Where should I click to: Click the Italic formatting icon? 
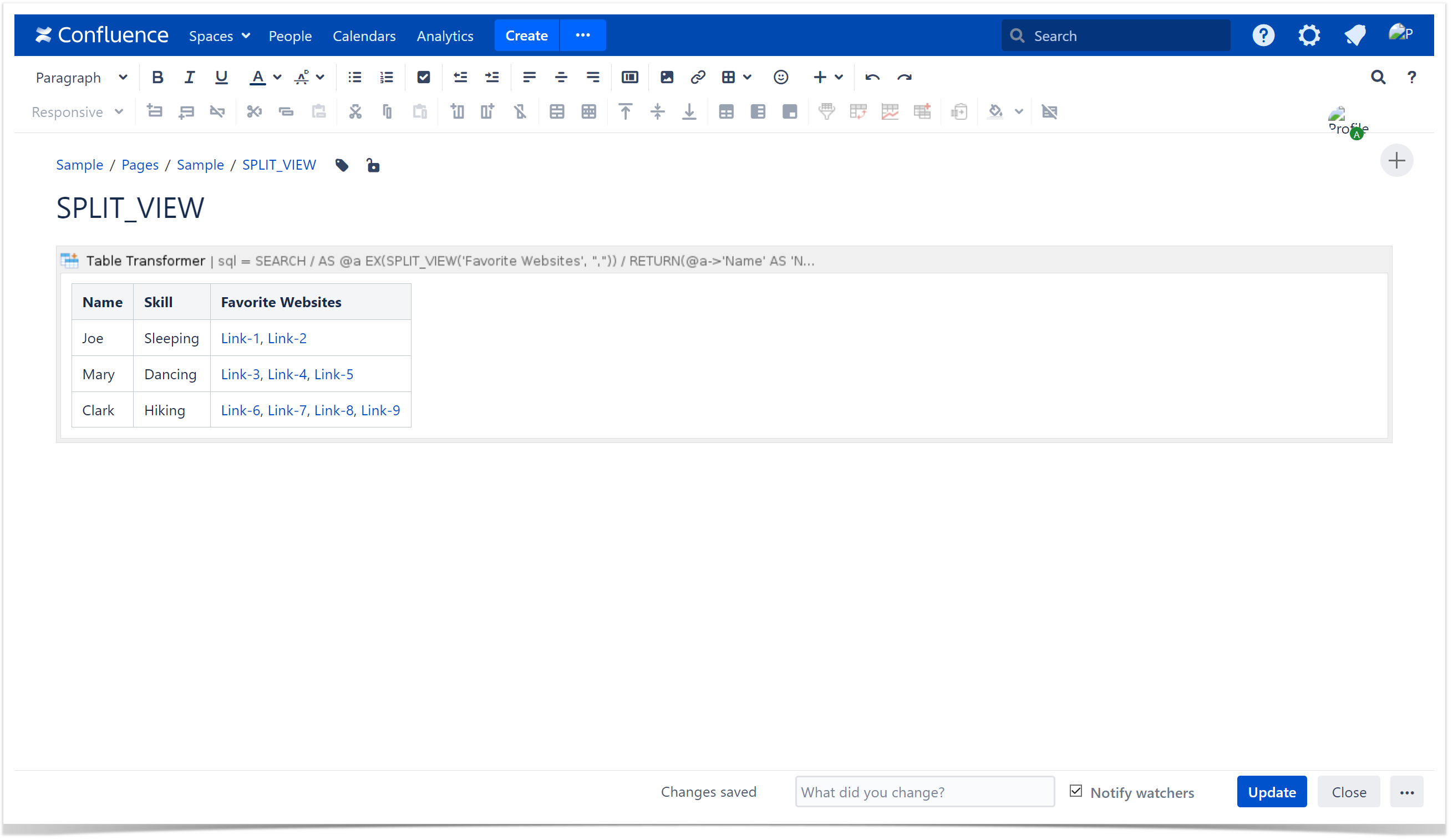pos(189,77)
